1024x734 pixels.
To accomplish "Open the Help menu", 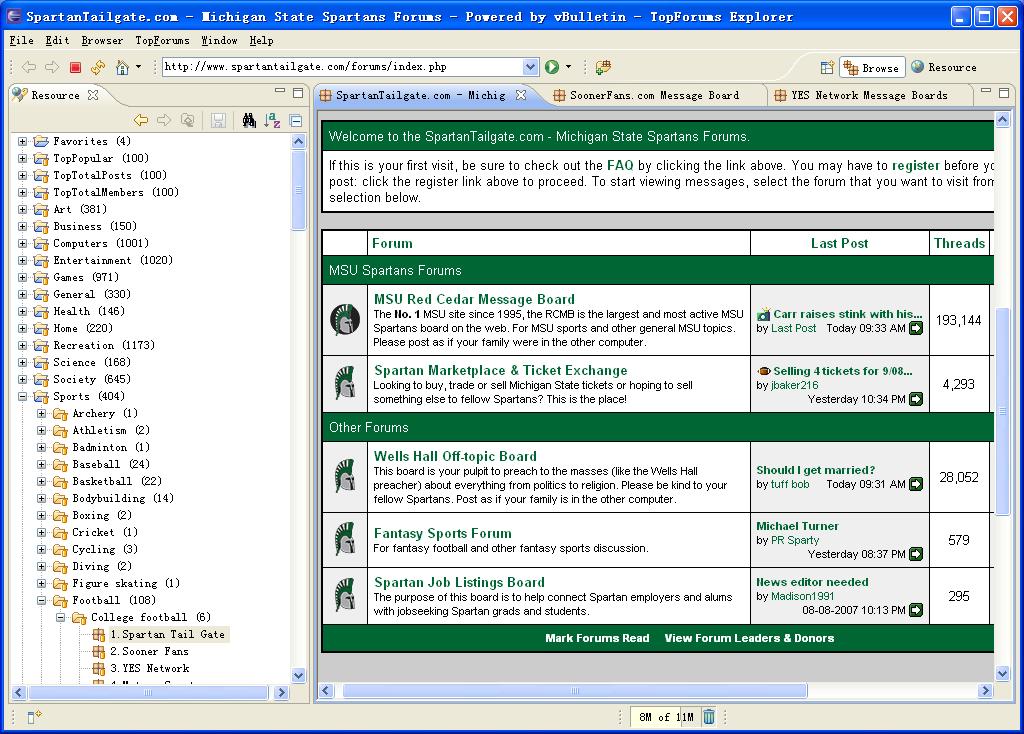I will pyautogui.click(x=261, y=40).
